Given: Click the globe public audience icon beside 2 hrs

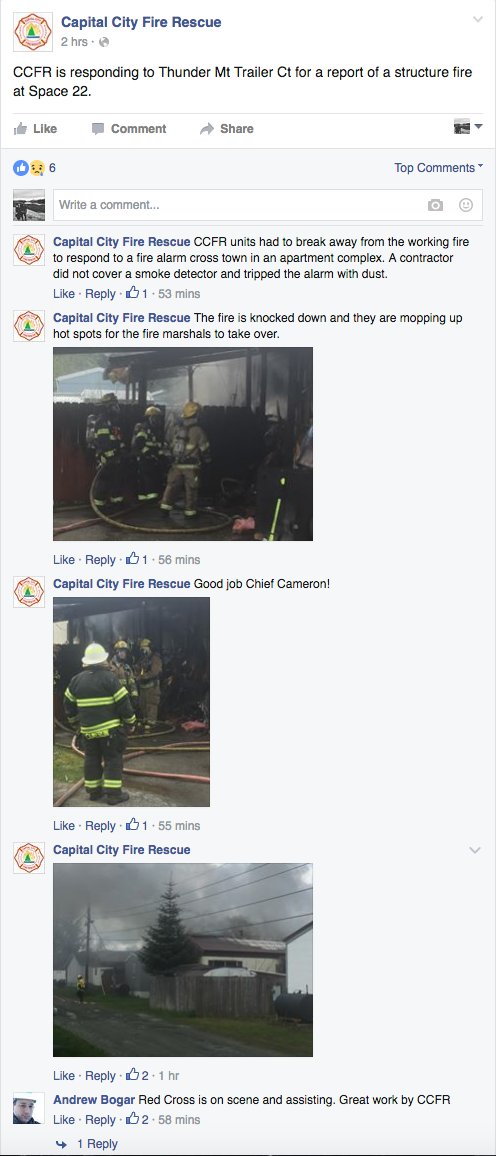Looking at the screenshot, I should pos(103,42).
